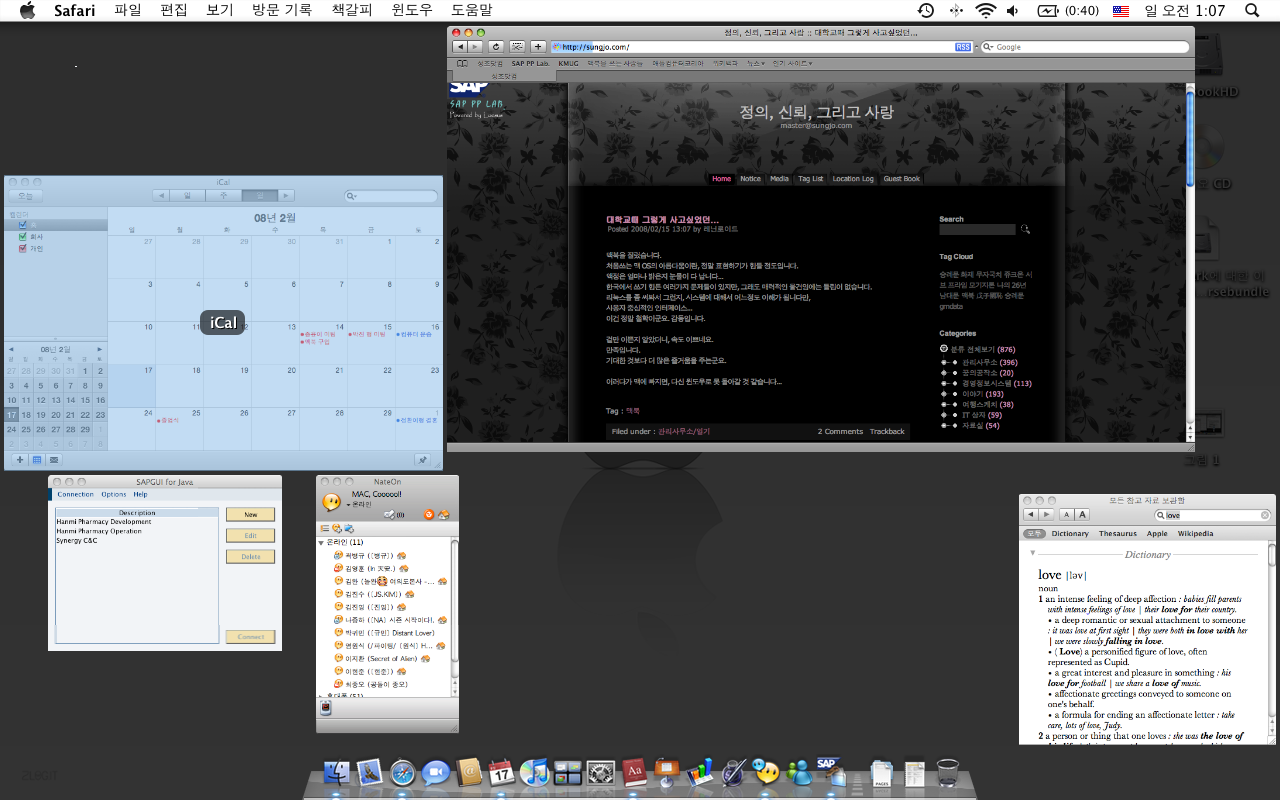Open the Pages ink pen icon in Dock

(x=733, y=773)
